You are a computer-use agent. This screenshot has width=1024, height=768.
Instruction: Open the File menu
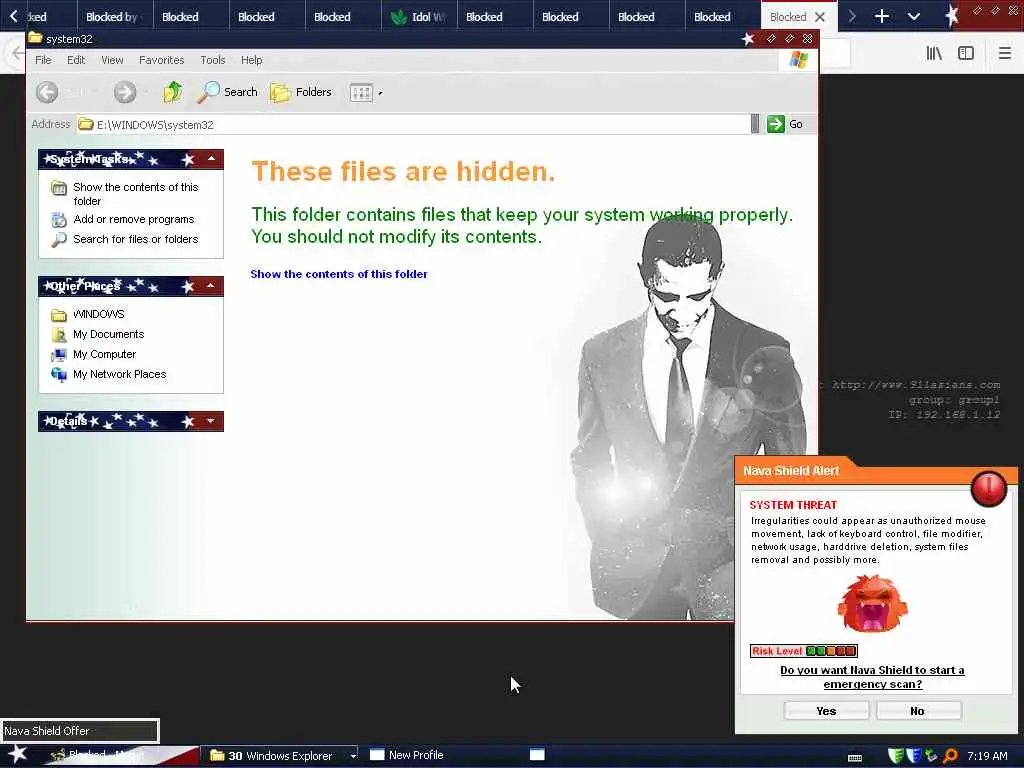[x=43, y=60]
